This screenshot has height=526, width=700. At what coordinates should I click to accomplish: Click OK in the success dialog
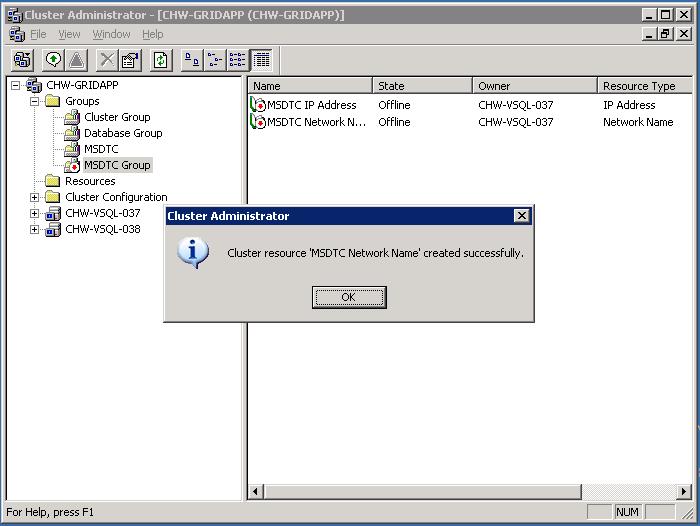(349, 297)
